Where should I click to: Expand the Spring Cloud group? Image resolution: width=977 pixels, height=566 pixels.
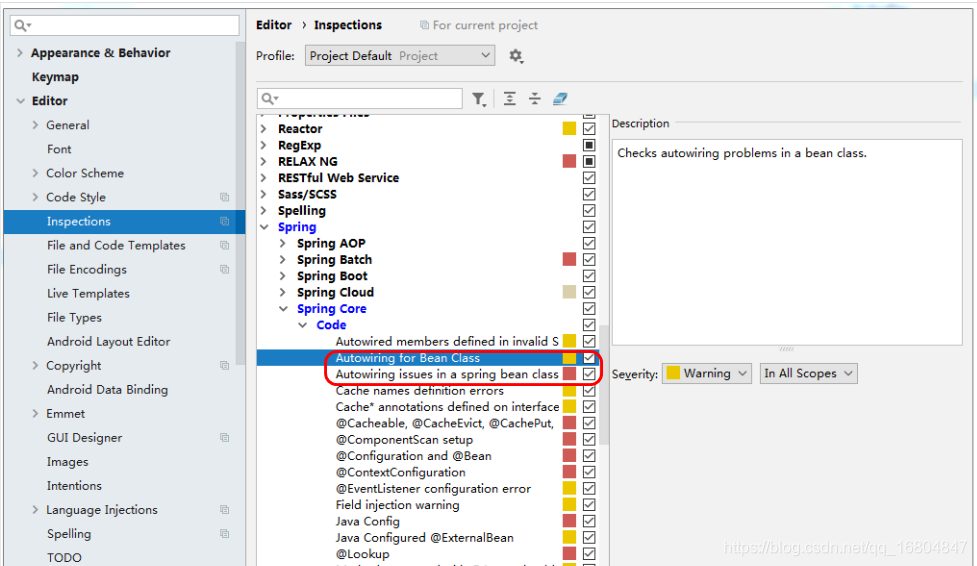283,292
